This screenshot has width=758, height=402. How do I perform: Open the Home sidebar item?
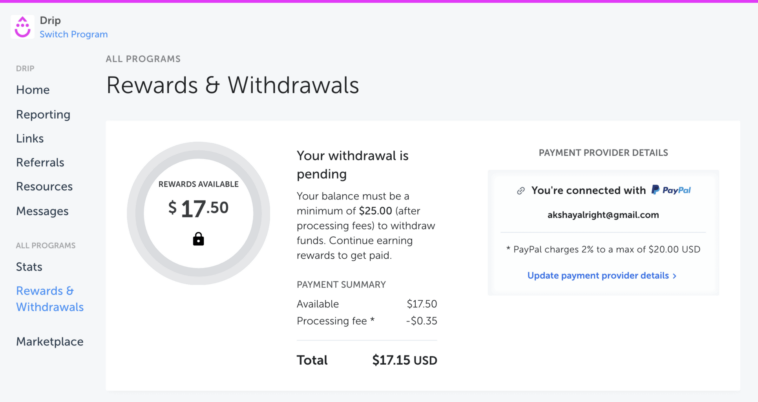pyautogui.click(x=33, y=90)
